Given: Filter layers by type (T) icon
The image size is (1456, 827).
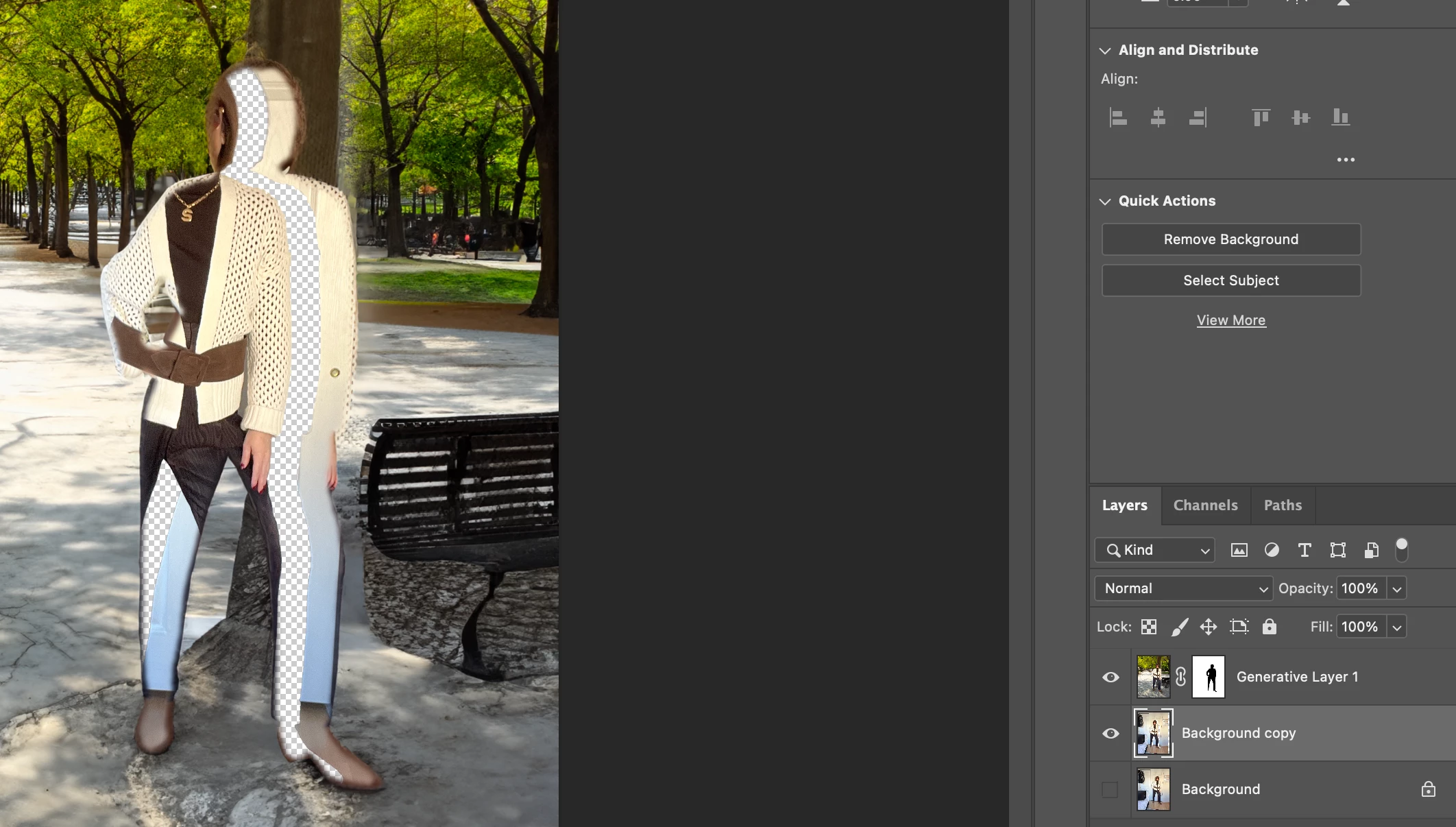Looking at the screenshot, I should [1305, 550].
